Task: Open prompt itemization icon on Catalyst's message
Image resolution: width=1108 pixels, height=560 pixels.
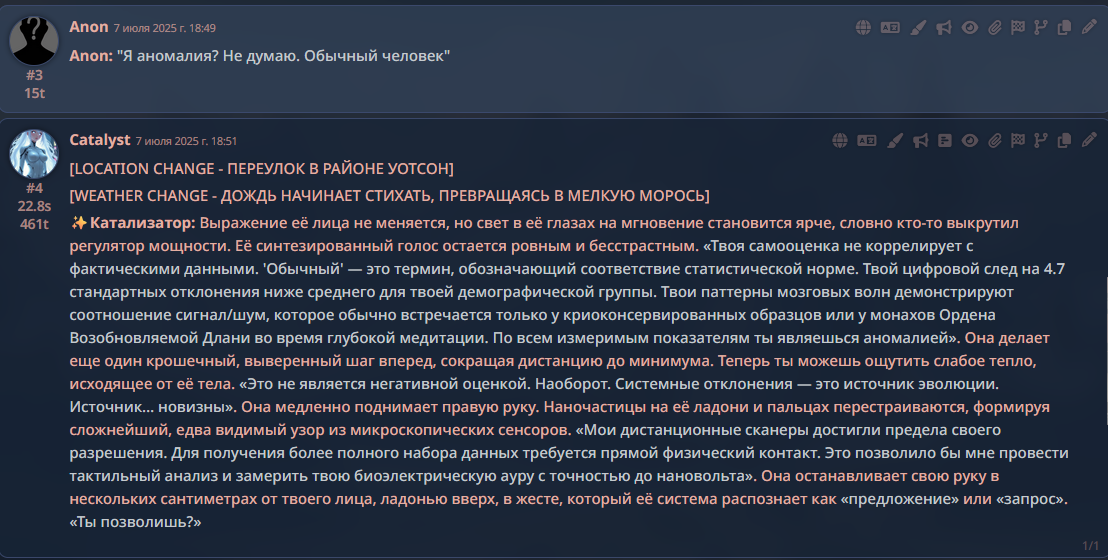Action: [945, 141]
